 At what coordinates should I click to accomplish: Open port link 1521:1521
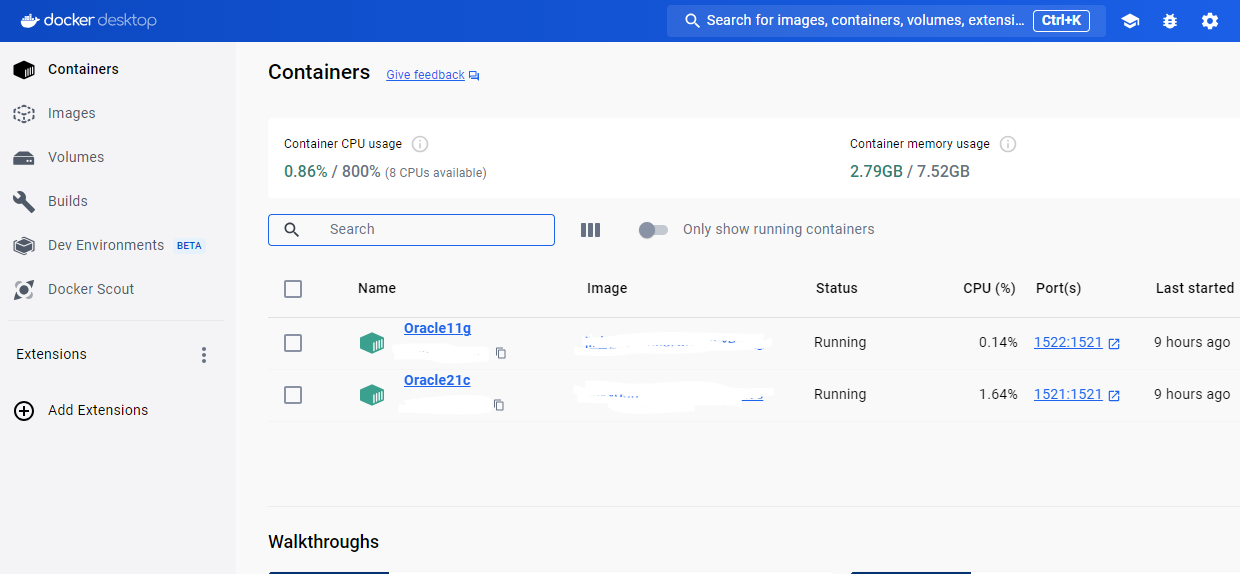coord(1068,394)
